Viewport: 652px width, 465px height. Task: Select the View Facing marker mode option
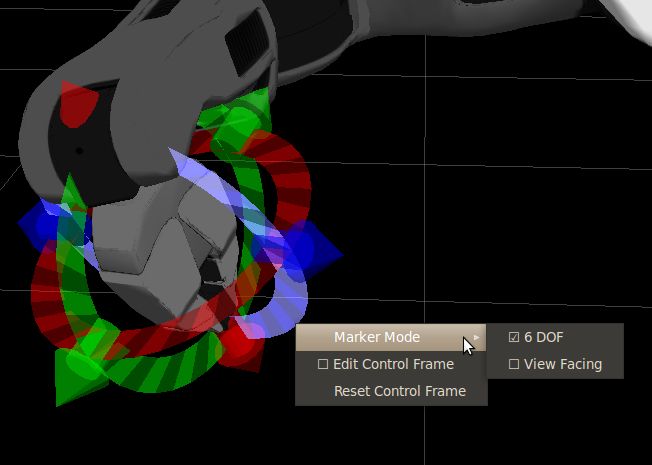point(562,365)
